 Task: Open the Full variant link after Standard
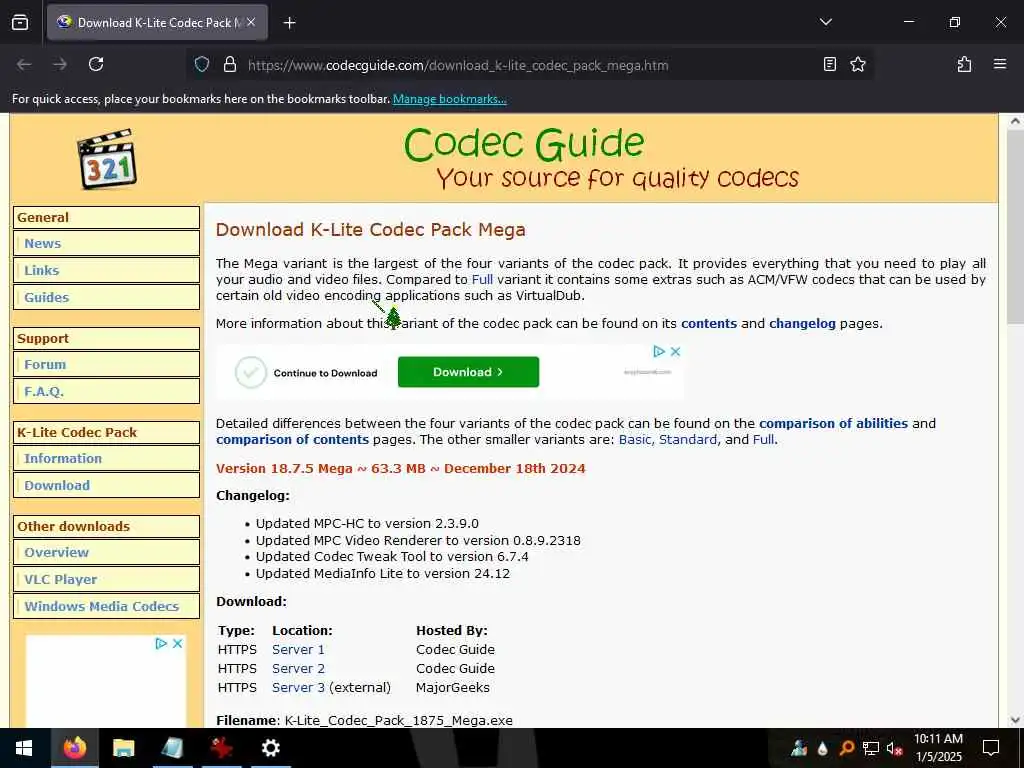(x=763, y=440)
